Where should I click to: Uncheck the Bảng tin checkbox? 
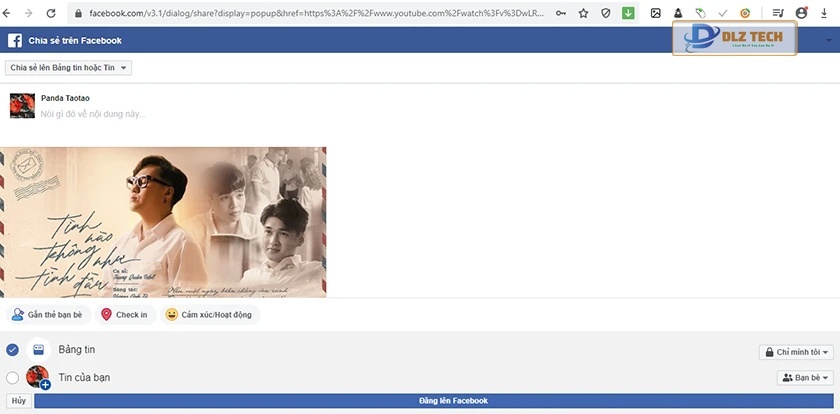pyautogui.click(x=12, y=350)
